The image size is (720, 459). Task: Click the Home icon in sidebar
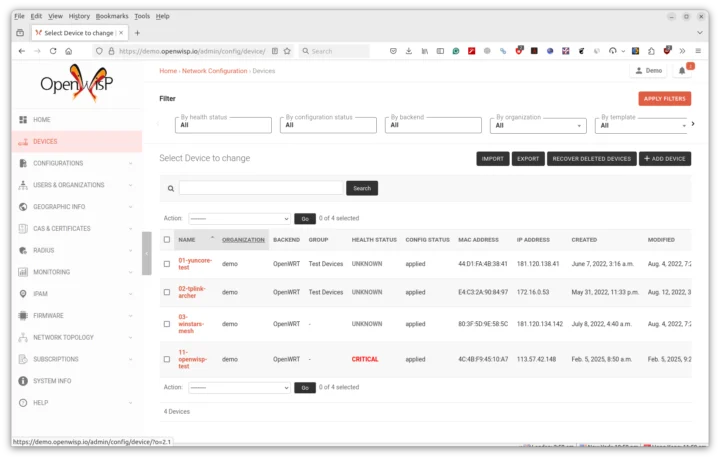(x=22, y=120)
